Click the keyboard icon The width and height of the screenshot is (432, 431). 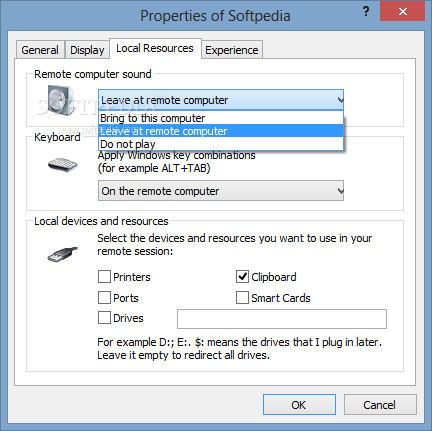click(x=62, y=164)
